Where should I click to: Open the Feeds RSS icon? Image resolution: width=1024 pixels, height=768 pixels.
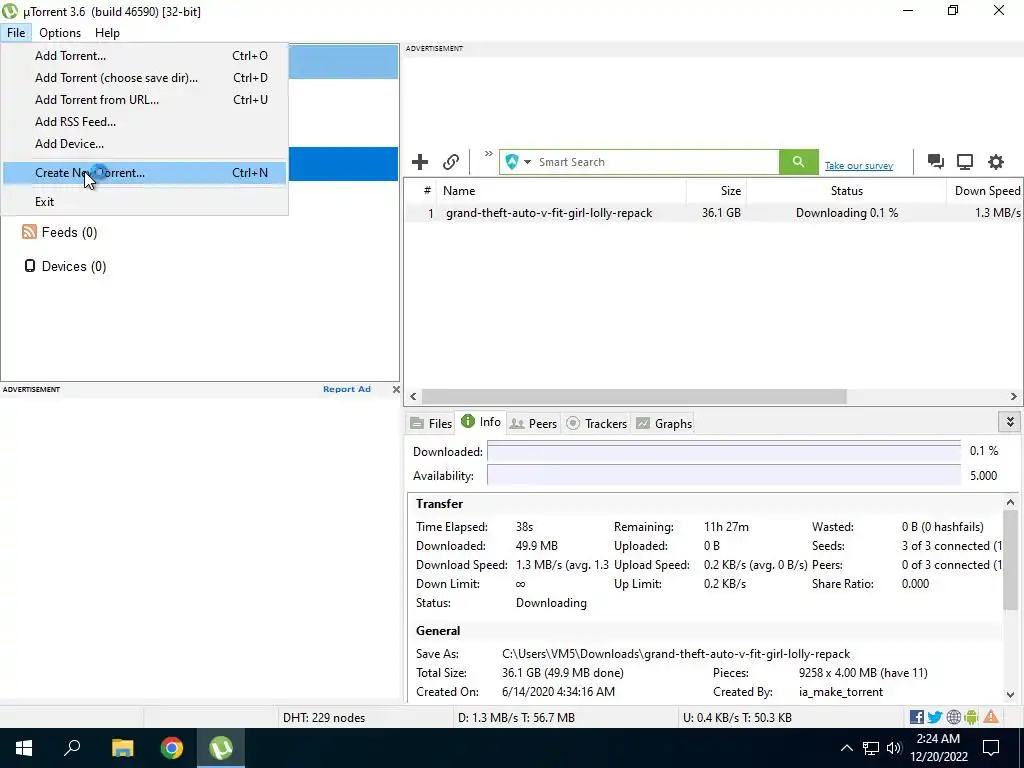(x=29, y=232)
